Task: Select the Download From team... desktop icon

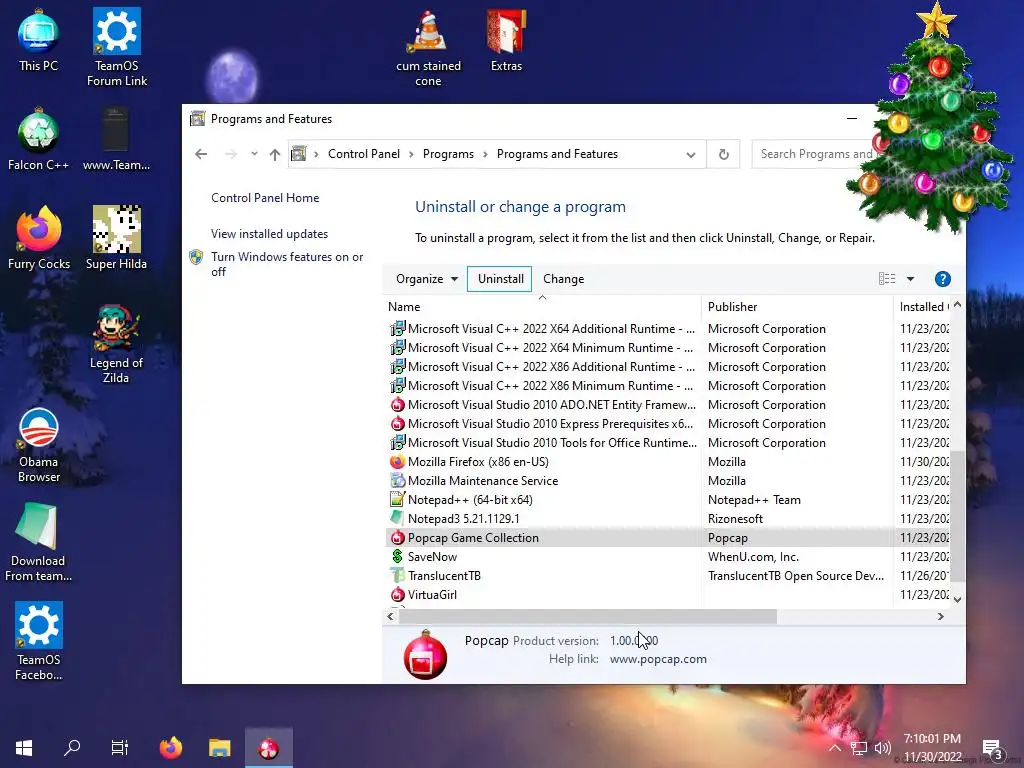Action: coord(39,542)
